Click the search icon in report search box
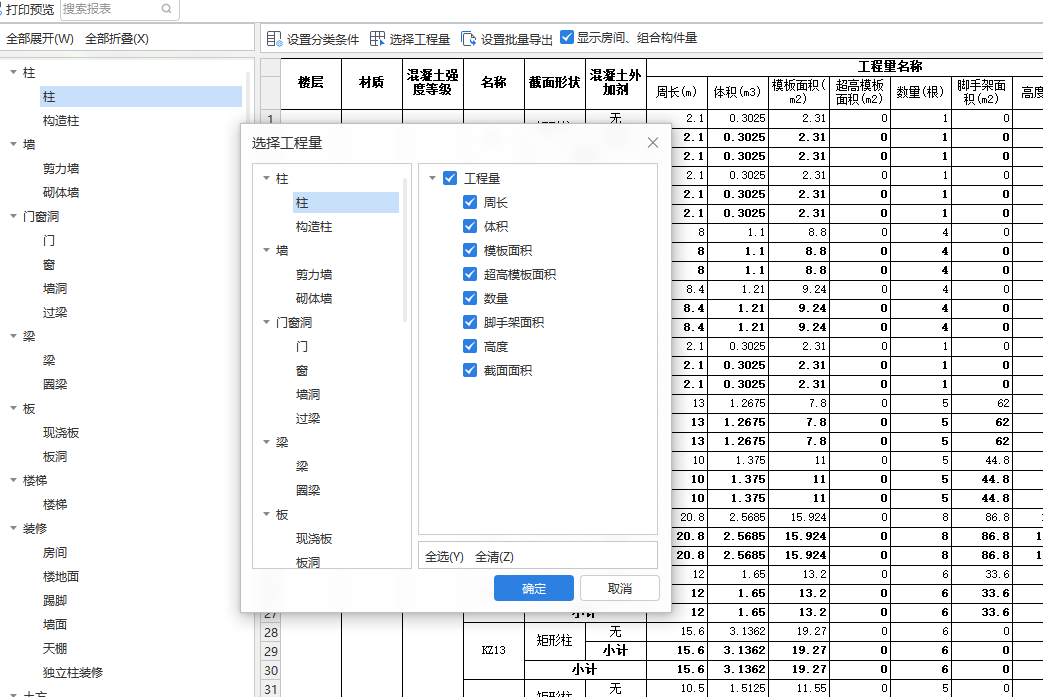Viewport: 1043px width, 697px height. coord(166,9)
